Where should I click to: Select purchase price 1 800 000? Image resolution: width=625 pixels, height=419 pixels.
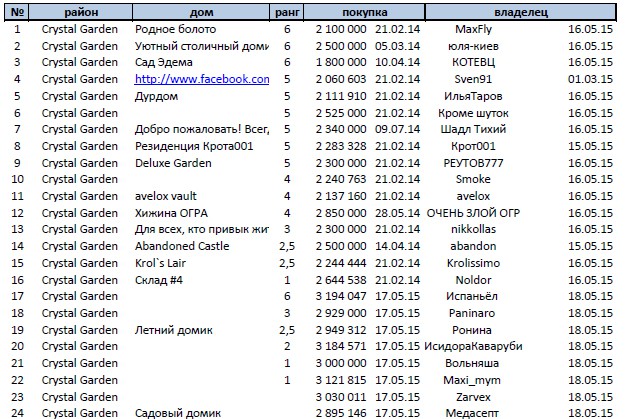click(x=341, y=63)
